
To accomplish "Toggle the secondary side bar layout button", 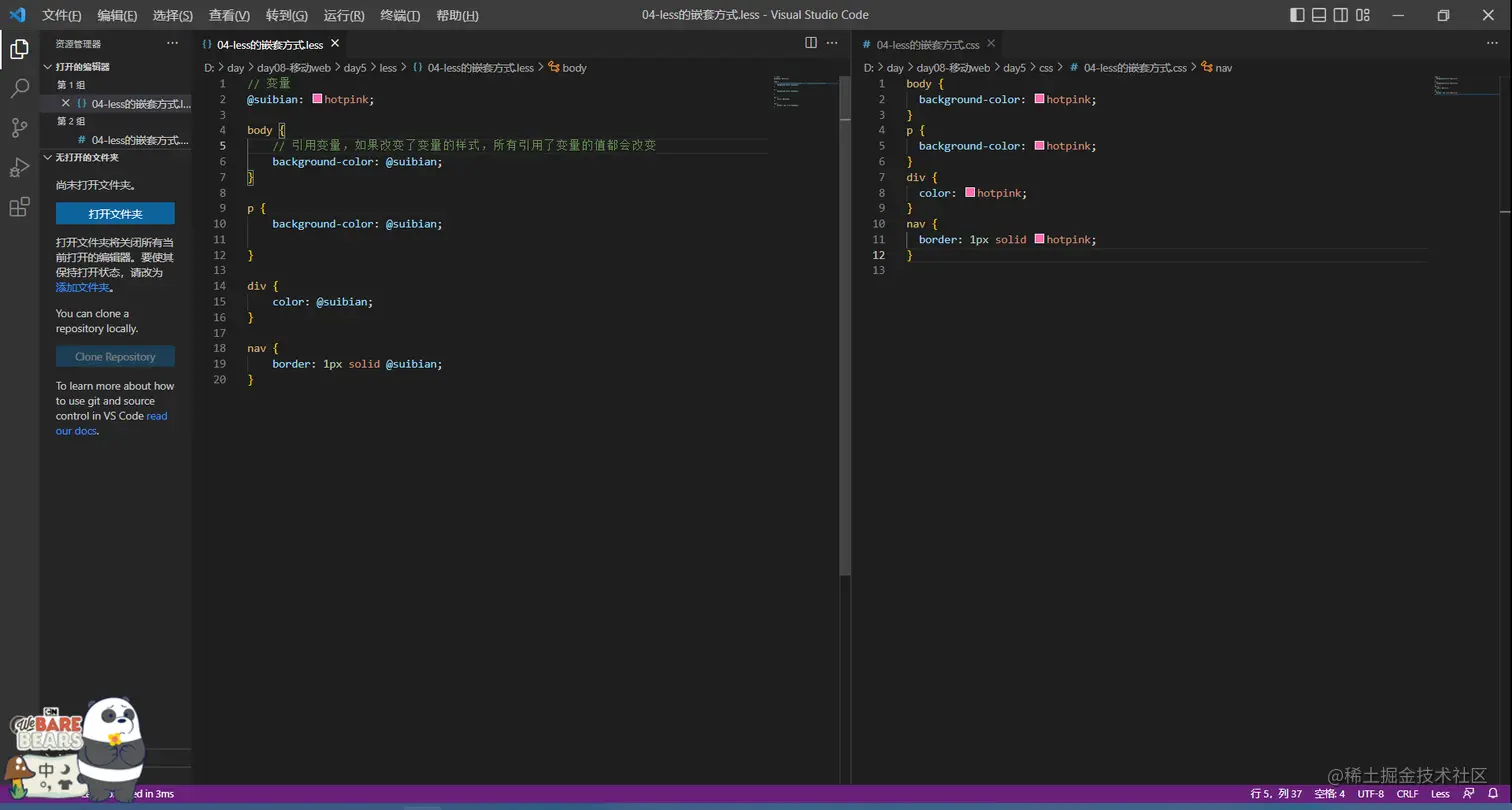I will pyautogui.click(x=1341, y=15).
